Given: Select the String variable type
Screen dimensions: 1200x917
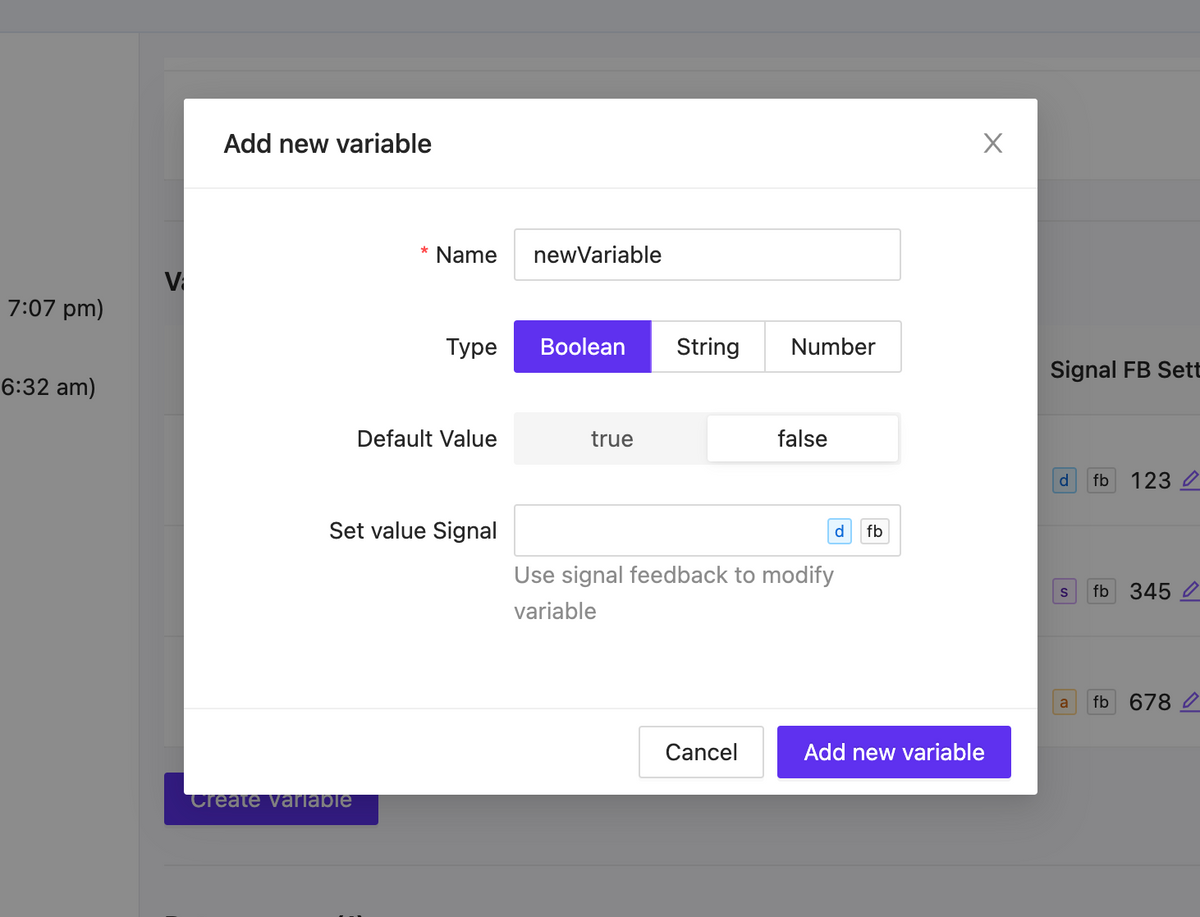Looking at the screenshot, I should pyautogui.click(x=707, y=347).
